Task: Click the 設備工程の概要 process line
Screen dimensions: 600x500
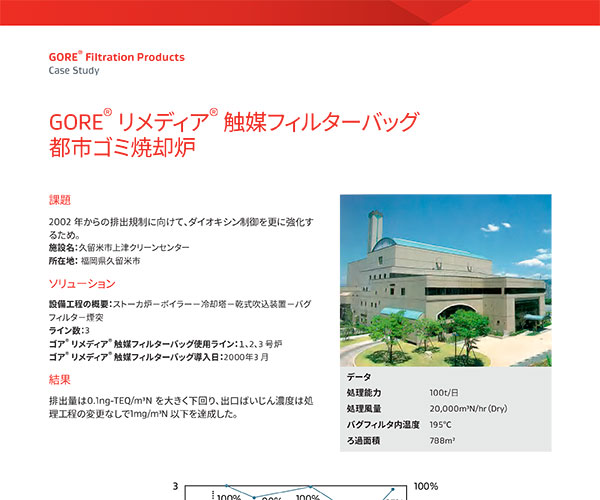Action: tap(180, 311)
